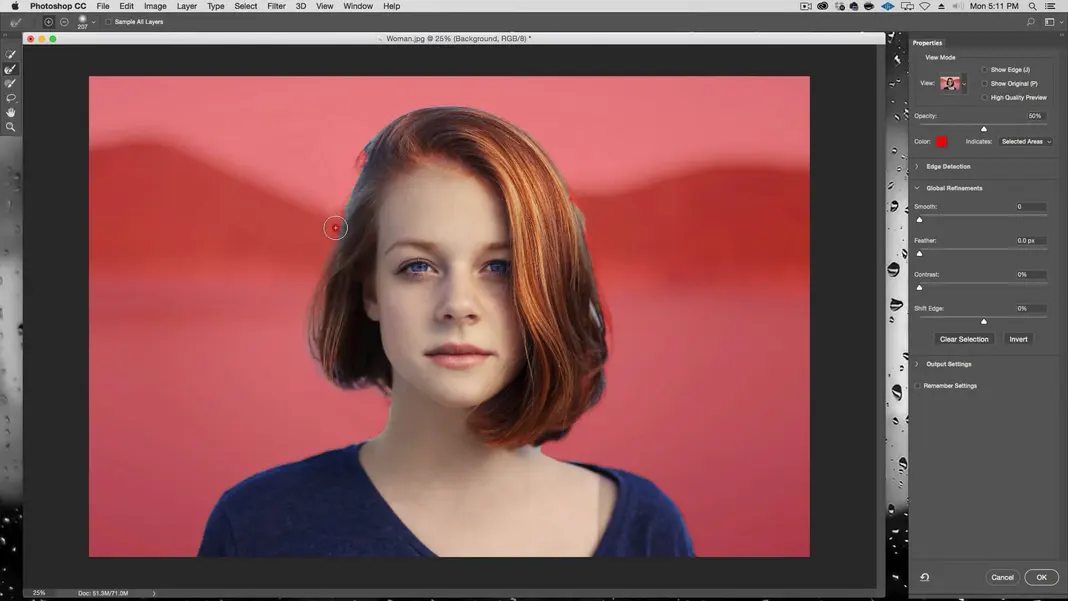1068x601 pixels.
Task: Click the workspace layout icon
Action: coord(1050,22)
